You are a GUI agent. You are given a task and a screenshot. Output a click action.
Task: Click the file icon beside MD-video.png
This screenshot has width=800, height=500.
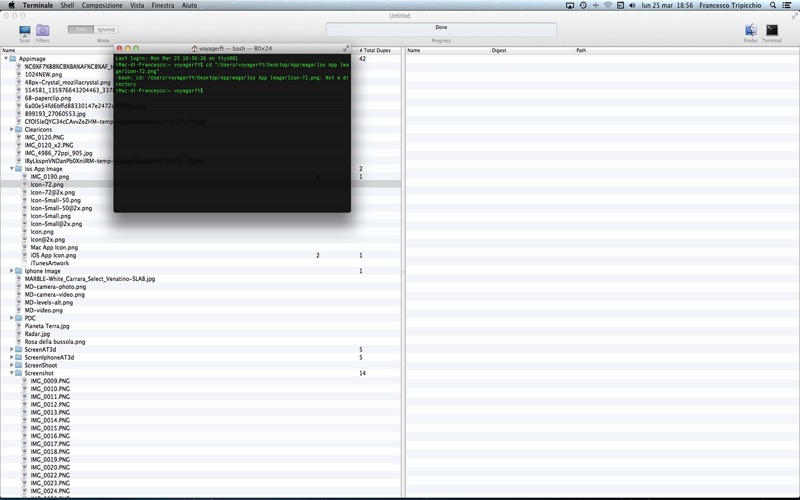tap(19, 310)
